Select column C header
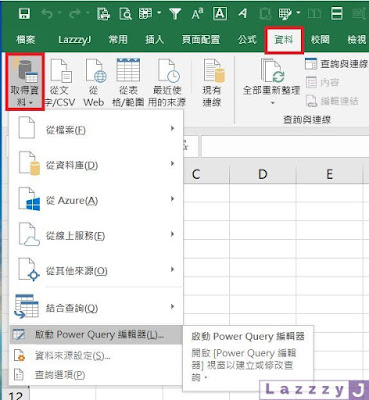 click(x=196, y=174)
